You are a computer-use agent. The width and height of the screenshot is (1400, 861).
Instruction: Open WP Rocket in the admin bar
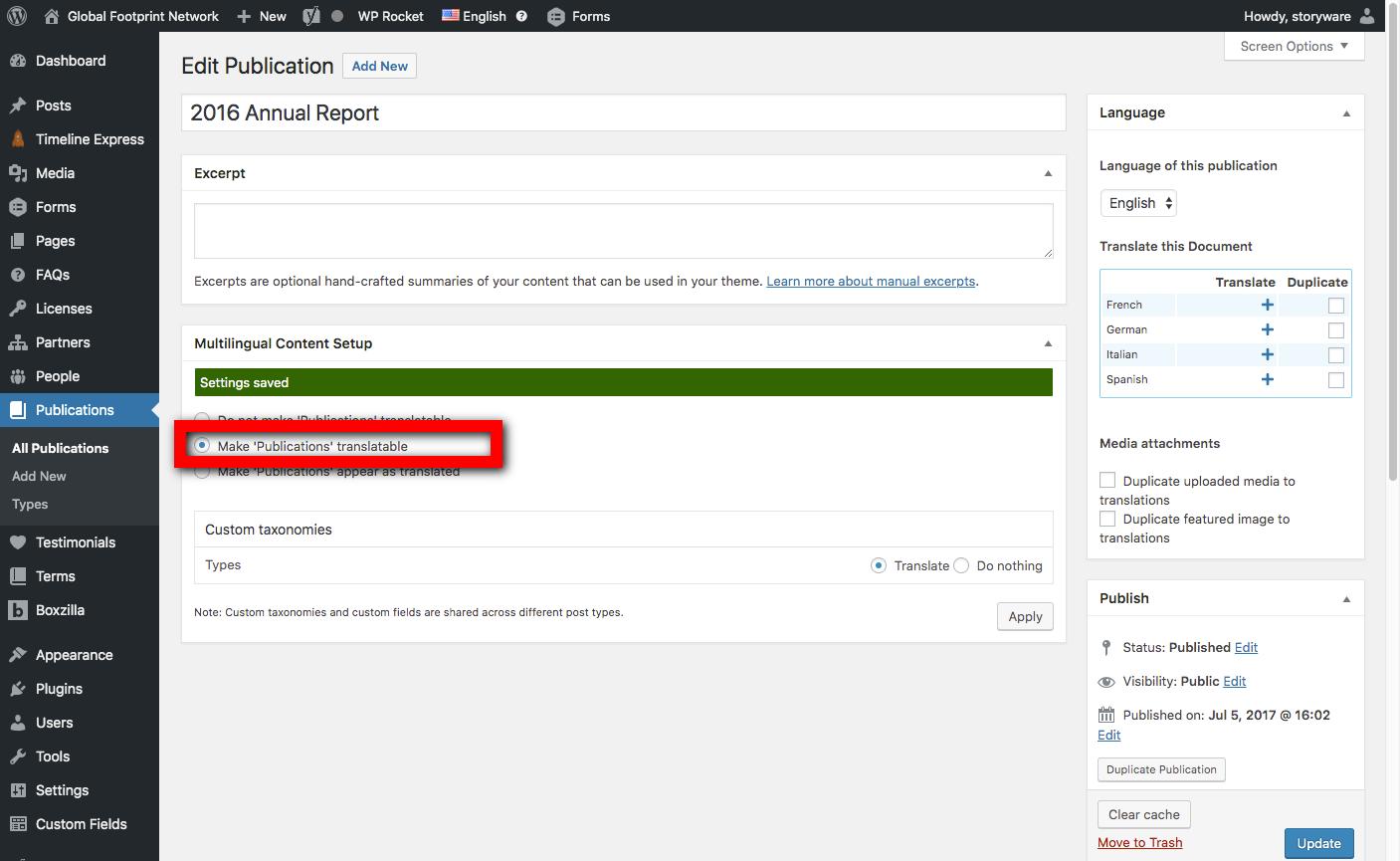pyautogui.click(x=390, y=16)
